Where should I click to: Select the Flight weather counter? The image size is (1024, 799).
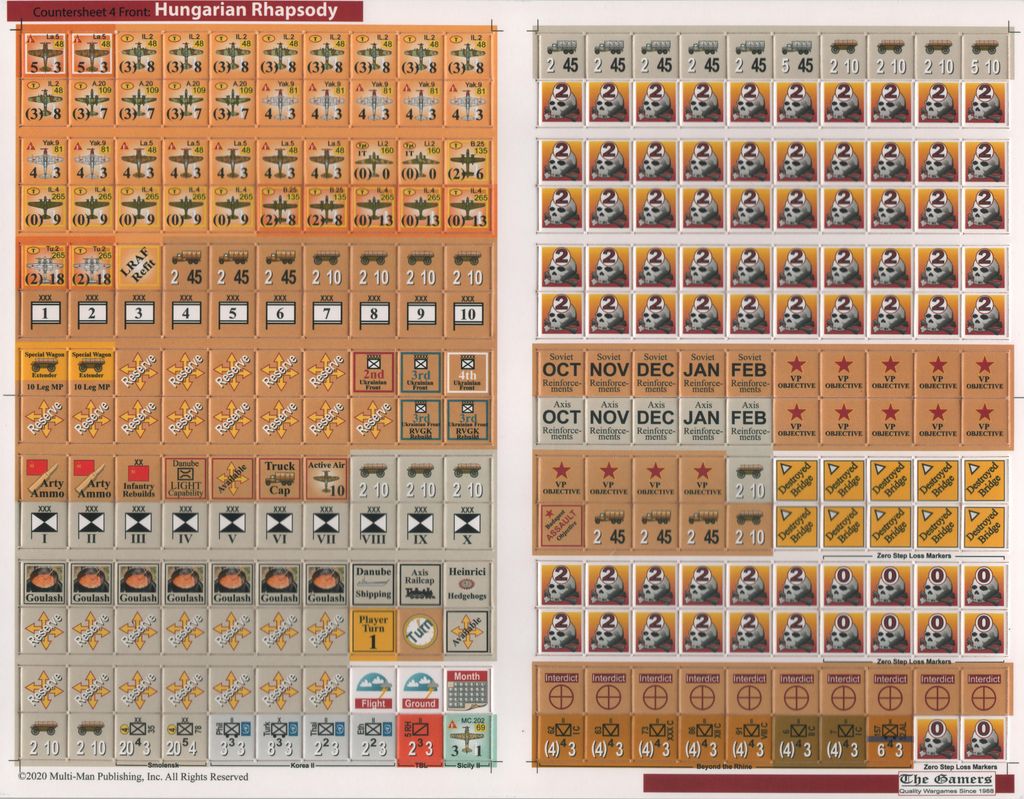click(x=374, y=689)
